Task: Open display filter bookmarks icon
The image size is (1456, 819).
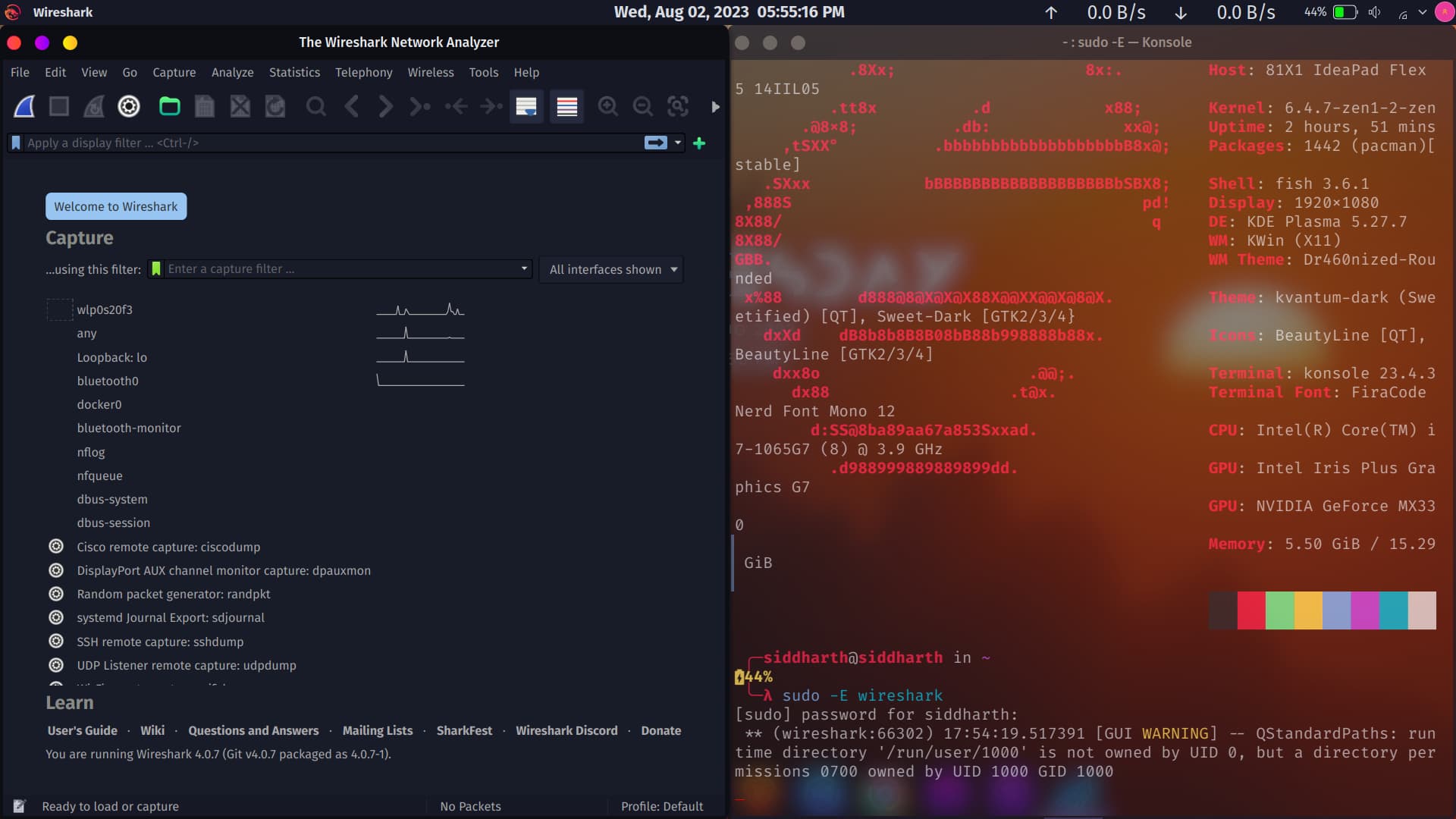Action: pos(16,143)
